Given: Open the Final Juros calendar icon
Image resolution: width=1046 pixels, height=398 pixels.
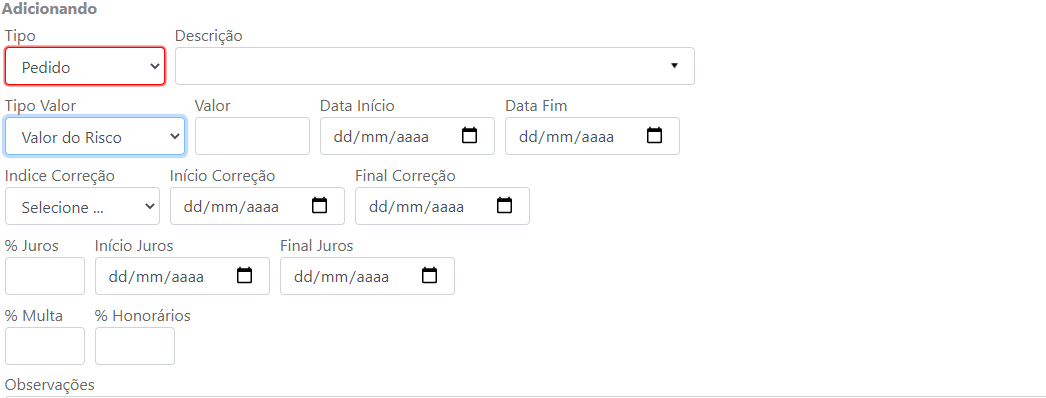Looking at the screenshot, I should 430,276.
